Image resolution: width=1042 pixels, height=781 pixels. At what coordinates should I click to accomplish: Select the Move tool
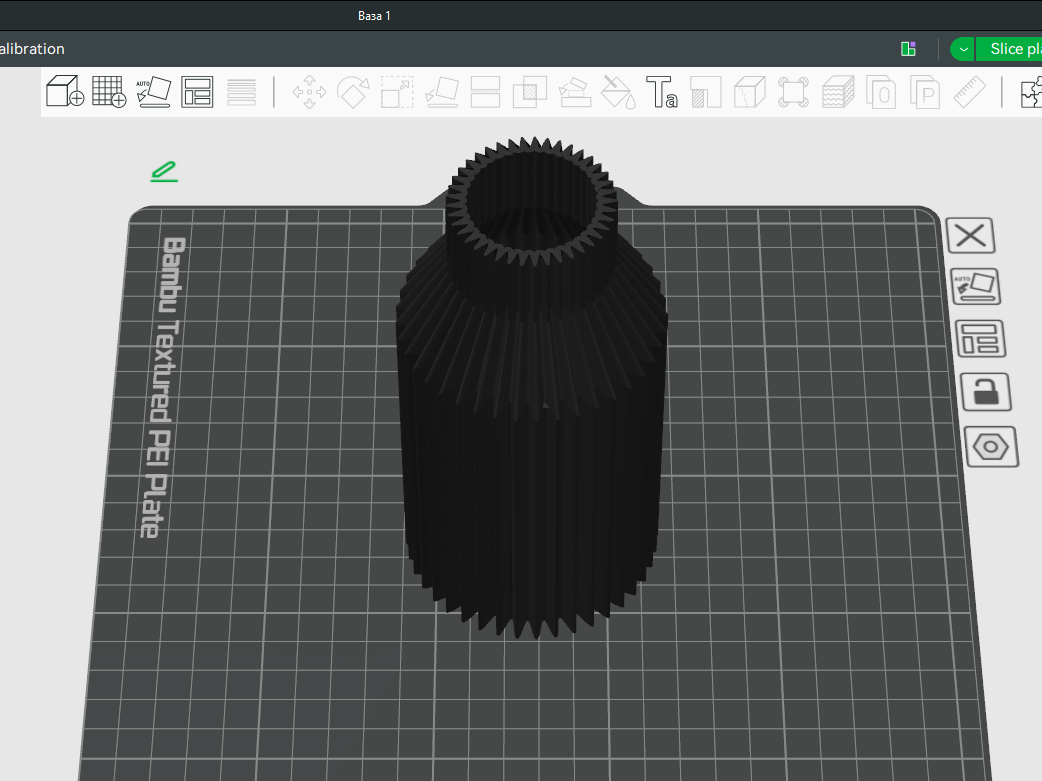[309, 93]
